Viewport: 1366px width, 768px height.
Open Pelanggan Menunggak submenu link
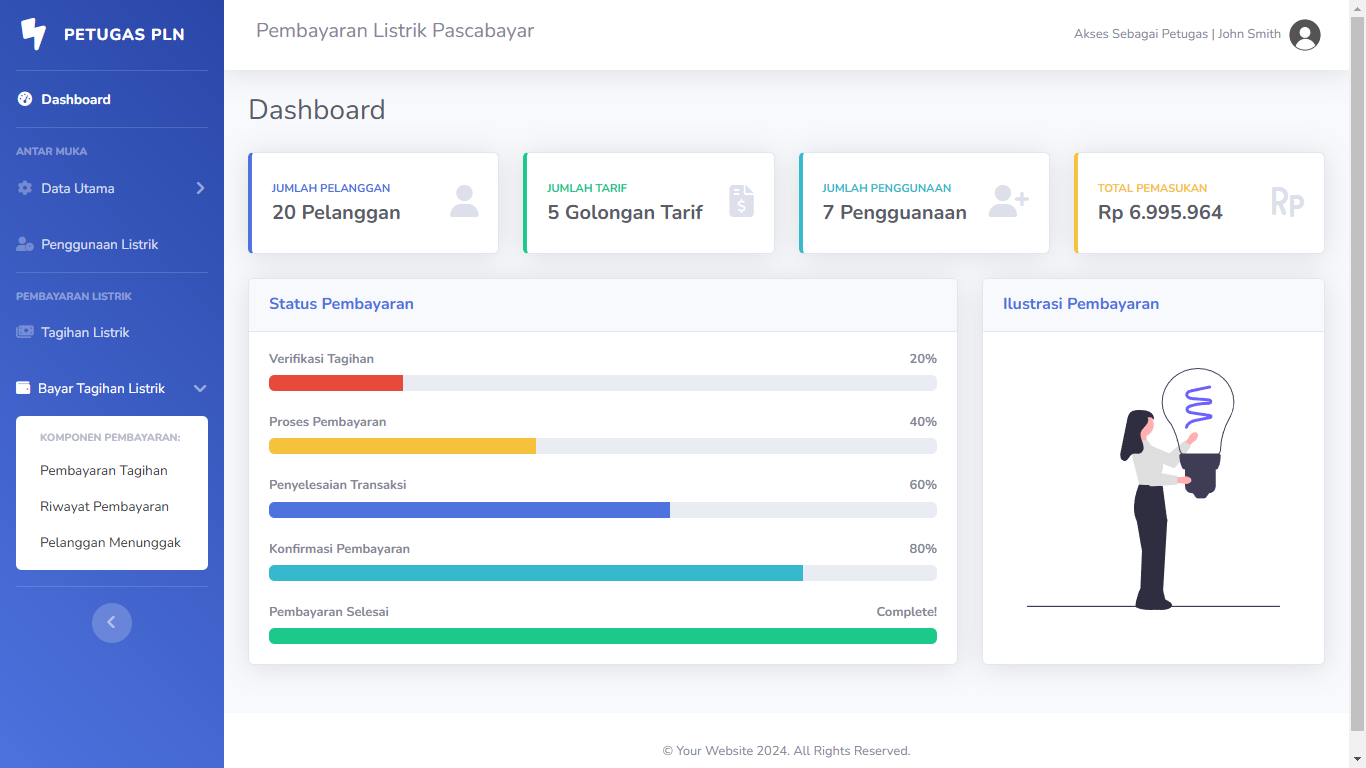click(110, 542)
